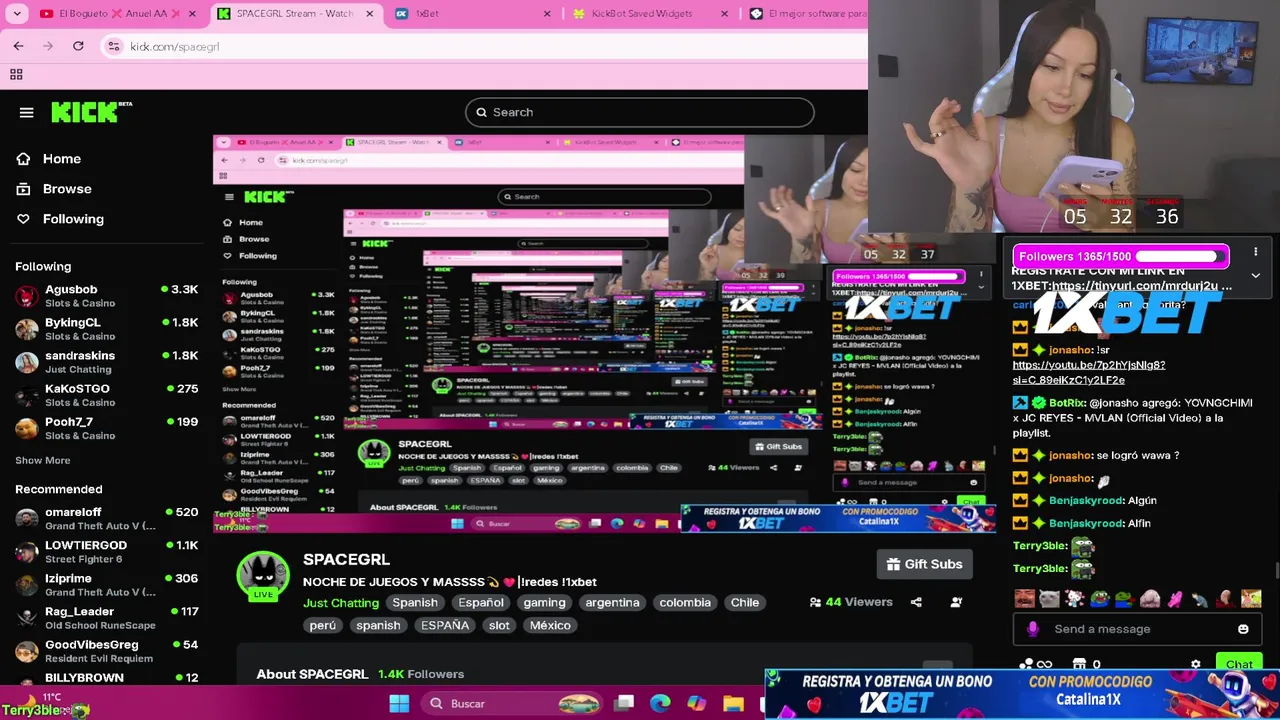Select the Español tag

pyautogui.click(x=481, y=602)
